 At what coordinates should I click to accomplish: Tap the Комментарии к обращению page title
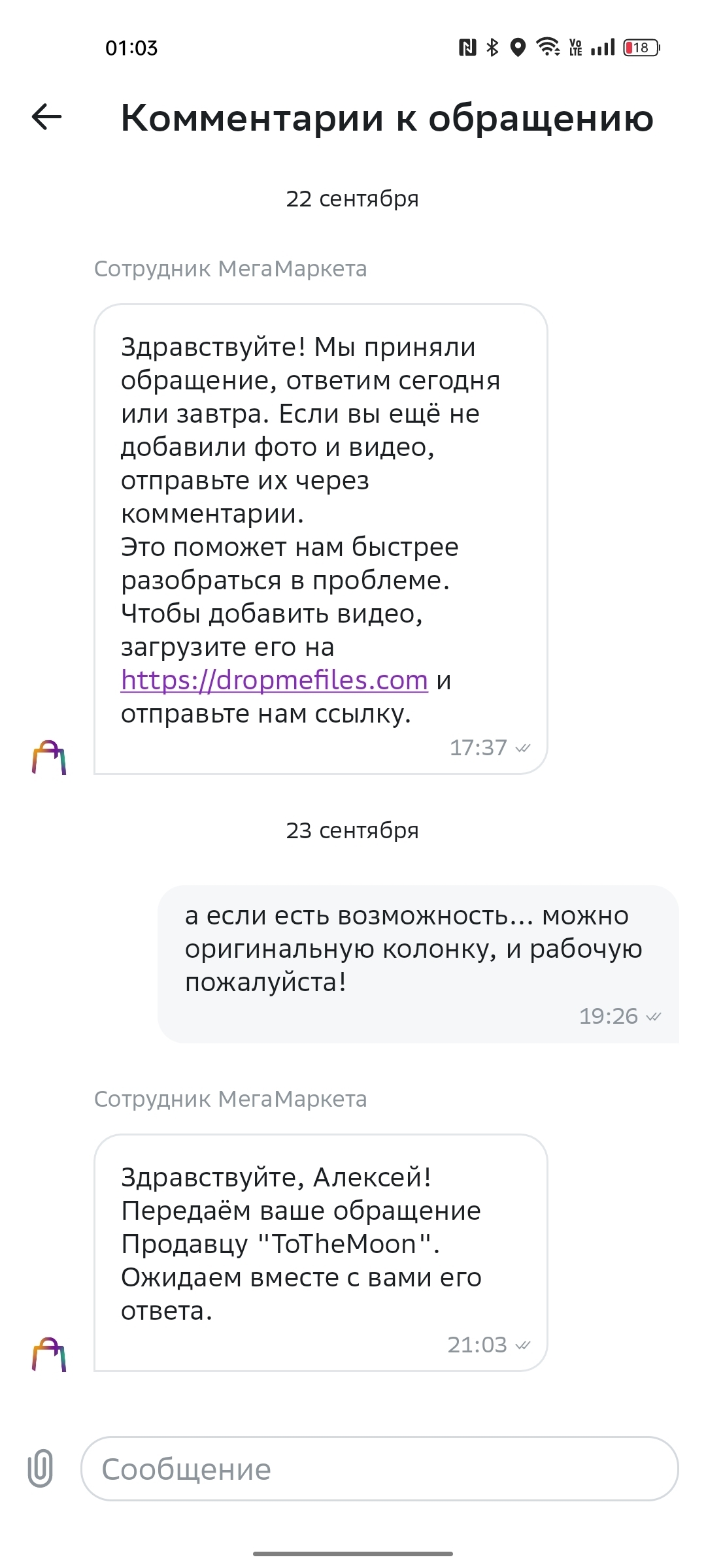click(x=387, y=118)
